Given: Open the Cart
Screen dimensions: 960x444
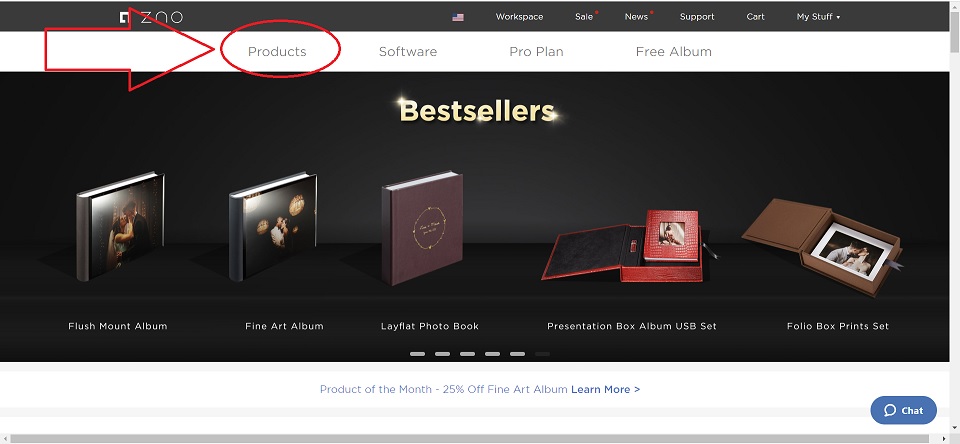Looking at the screenshot, I should (x=756, y=17).
